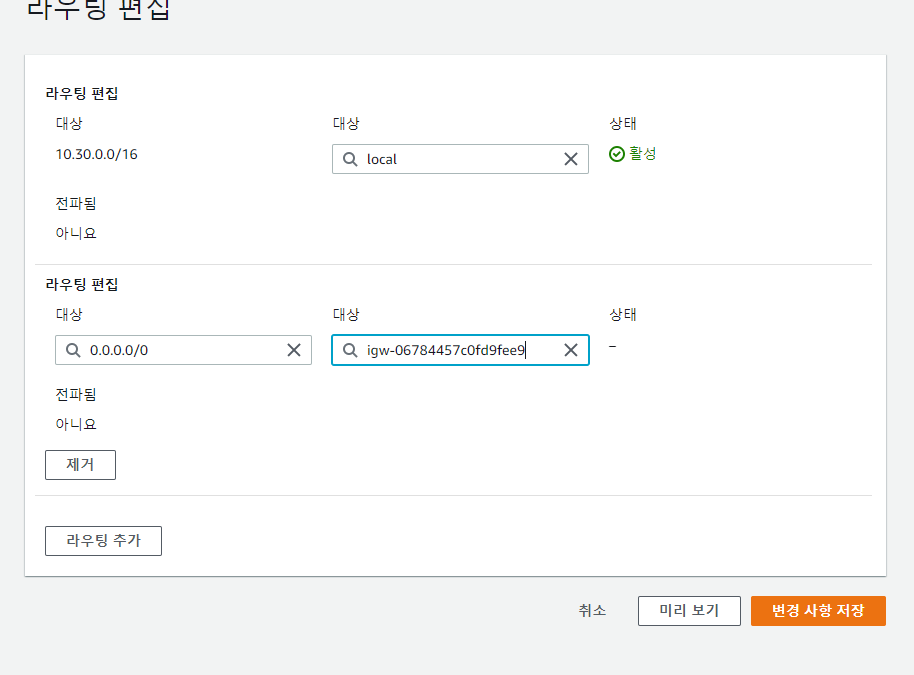Click the 아니요 value under the second 전파됨
Screen dimensions: 914x675
pyautogui.click(x=76, y=424)
